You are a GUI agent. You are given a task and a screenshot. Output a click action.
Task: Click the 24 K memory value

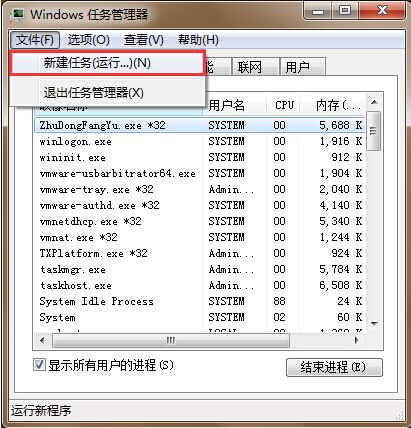[350, 301]
